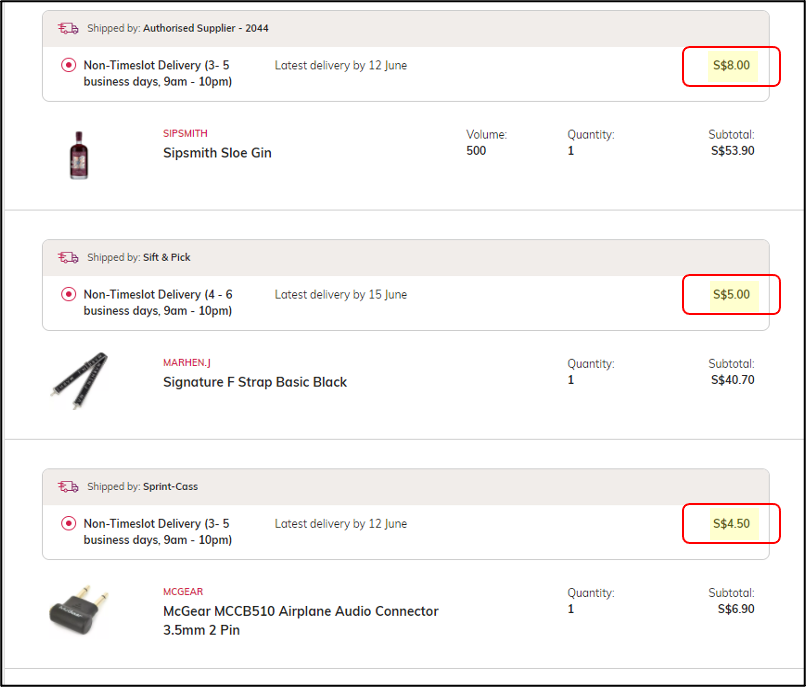Select Non-Timeslot Delivery radio for Authorised Supplier
The height and width of the screenshot is (688, 806).
(68, 65)
